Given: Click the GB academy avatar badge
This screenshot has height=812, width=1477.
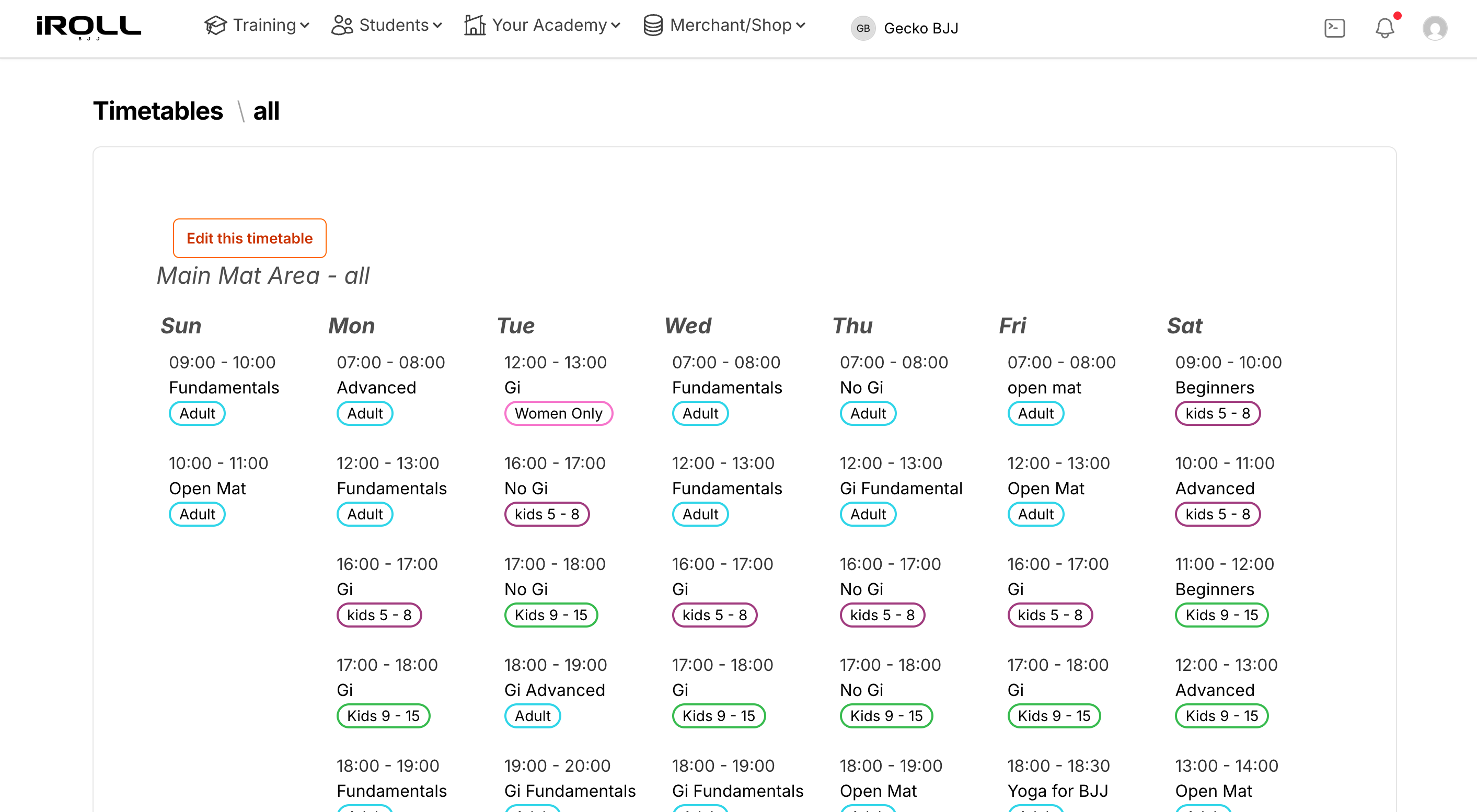Looking at the screenshot, I should pos(863,28).
